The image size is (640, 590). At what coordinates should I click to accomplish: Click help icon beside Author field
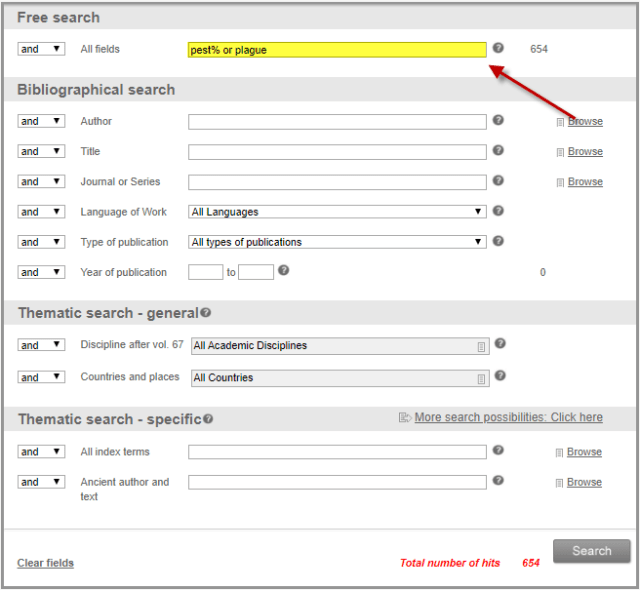pyautogui.click(x=498, y=120)
